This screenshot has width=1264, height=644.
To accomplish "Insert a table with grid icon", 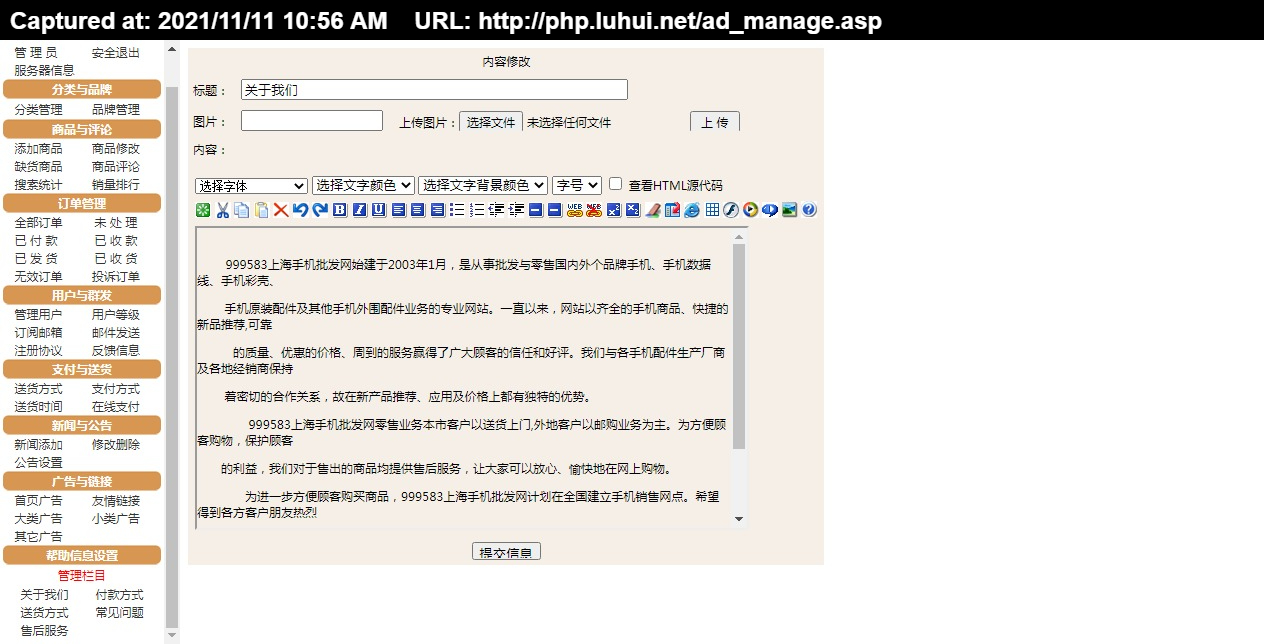I will click(712, 210).
